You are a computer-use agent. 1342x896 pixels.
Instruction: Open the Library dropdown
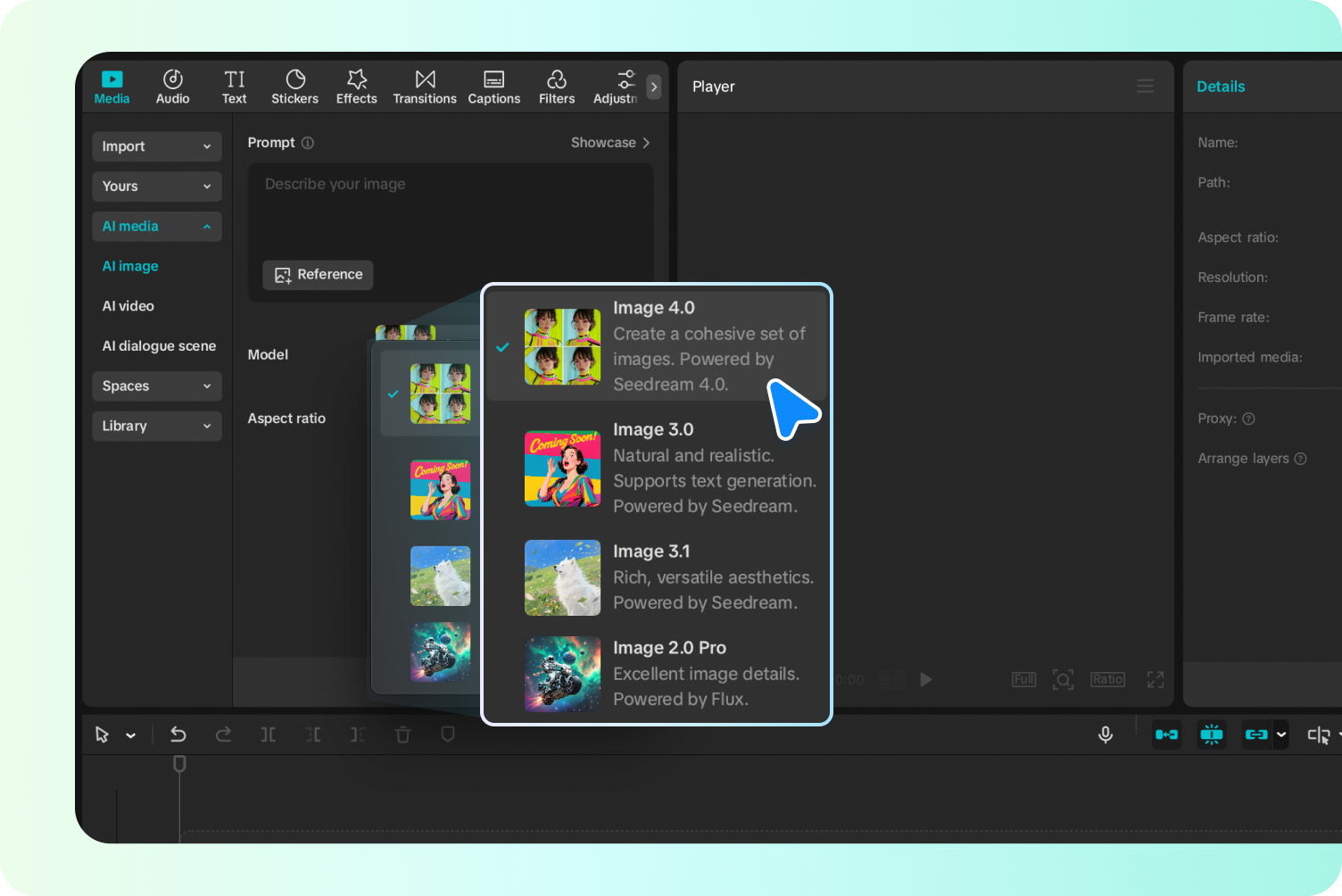pyautogui.click(x=156, y=426)
